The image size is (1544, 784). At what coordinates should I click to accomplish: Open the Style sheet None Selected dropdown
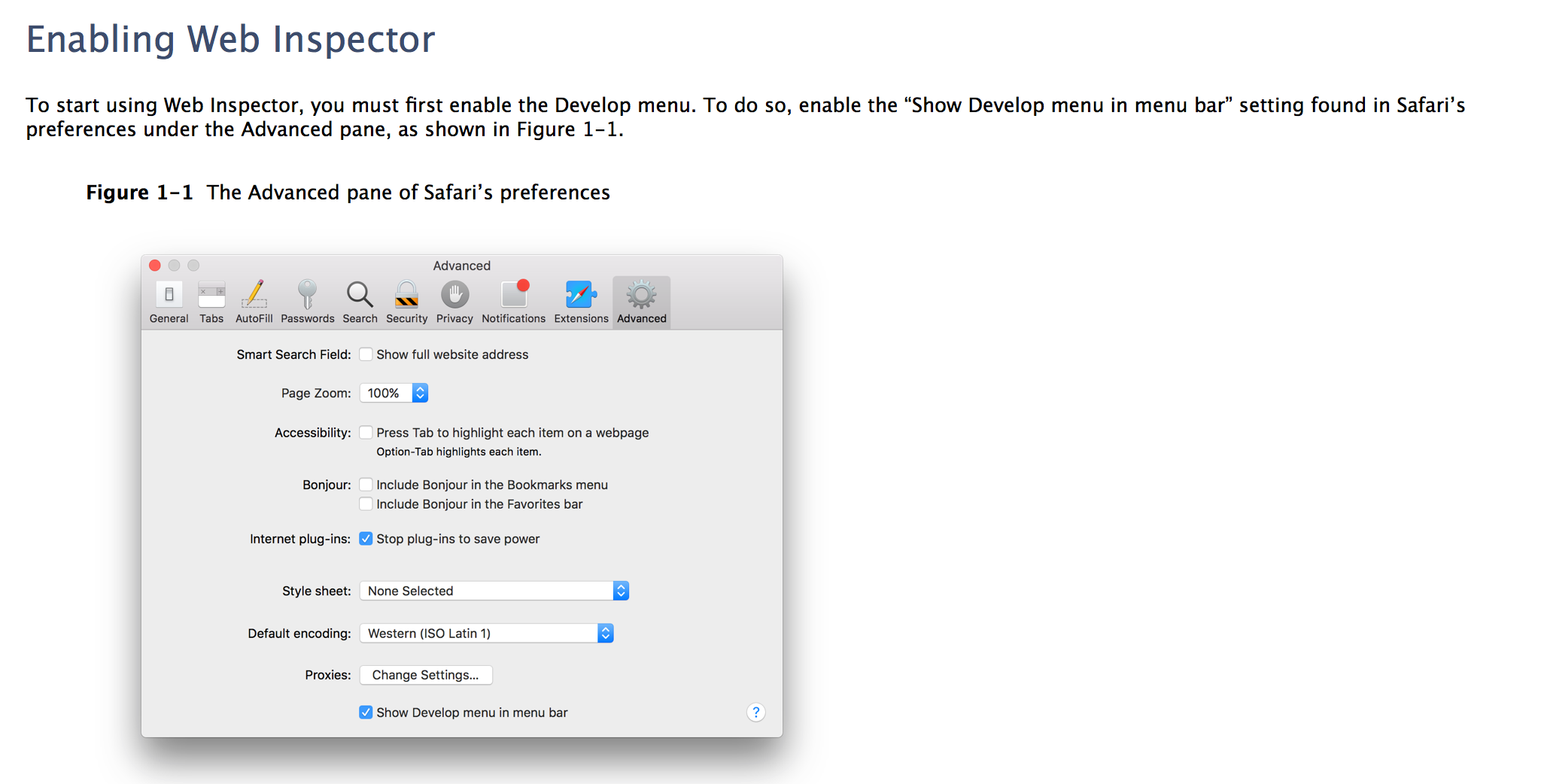coord(494,591)
